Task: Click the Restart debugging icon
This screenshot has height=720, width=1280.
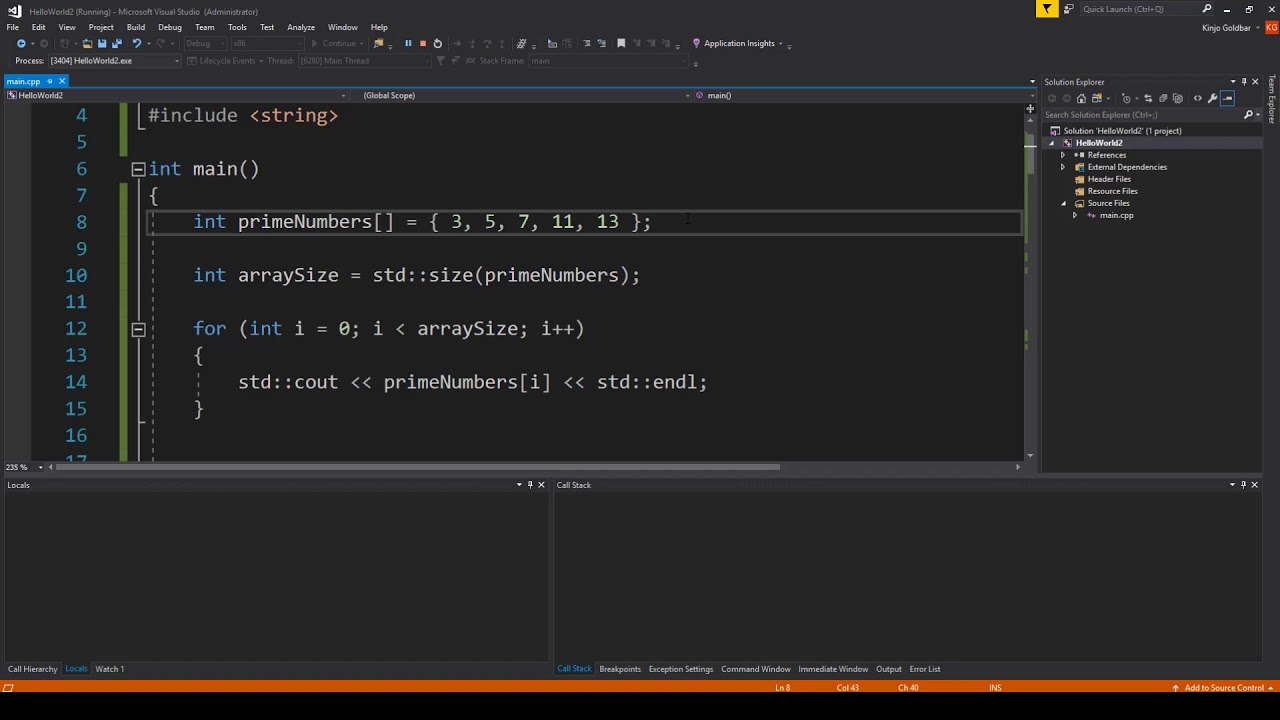Action: pyautogui.click(x=437, y=43)
